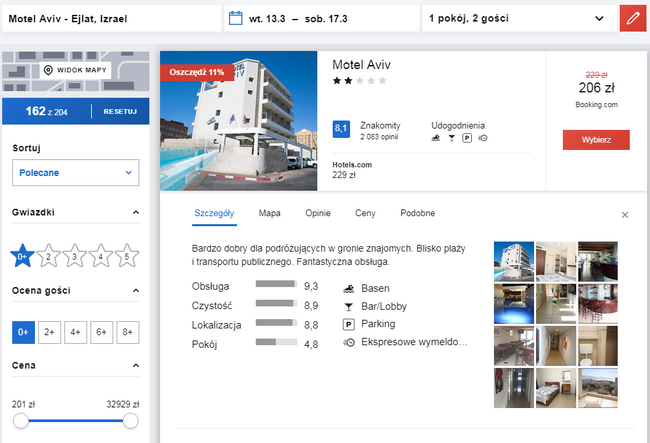
Task: Select guest rating 0+ filter
Action: (23, 332)
